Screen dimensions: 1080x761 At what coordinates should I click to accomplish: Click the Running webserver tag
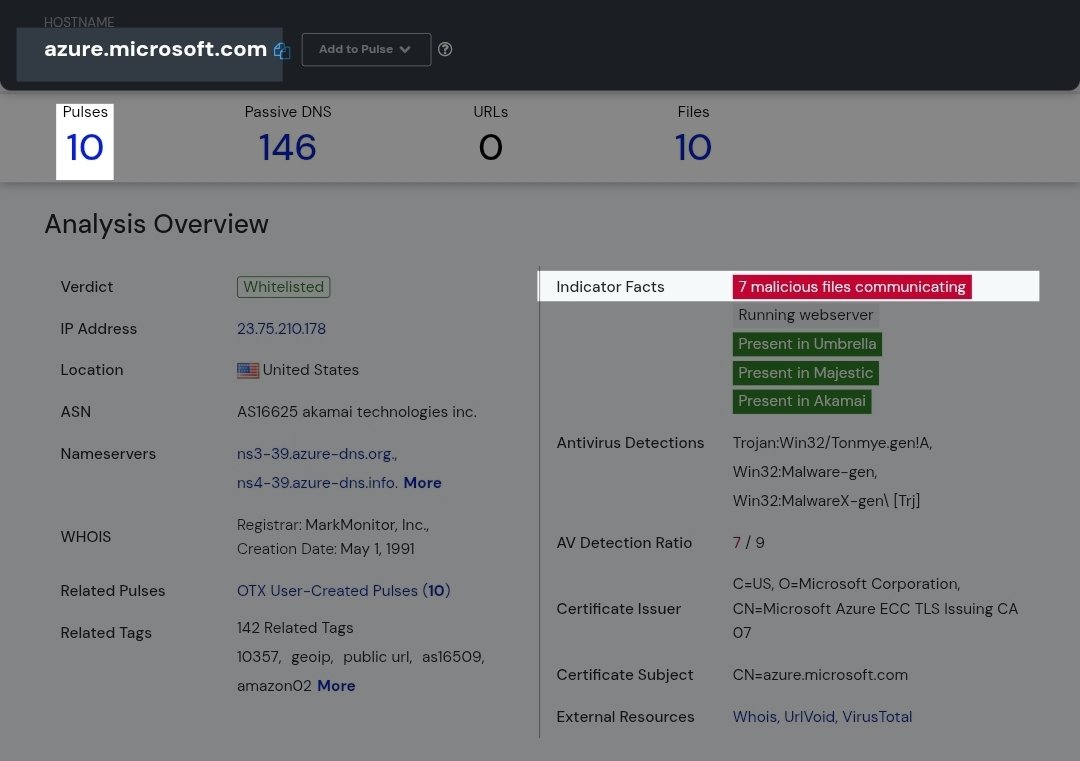click(x=806, y=315)
